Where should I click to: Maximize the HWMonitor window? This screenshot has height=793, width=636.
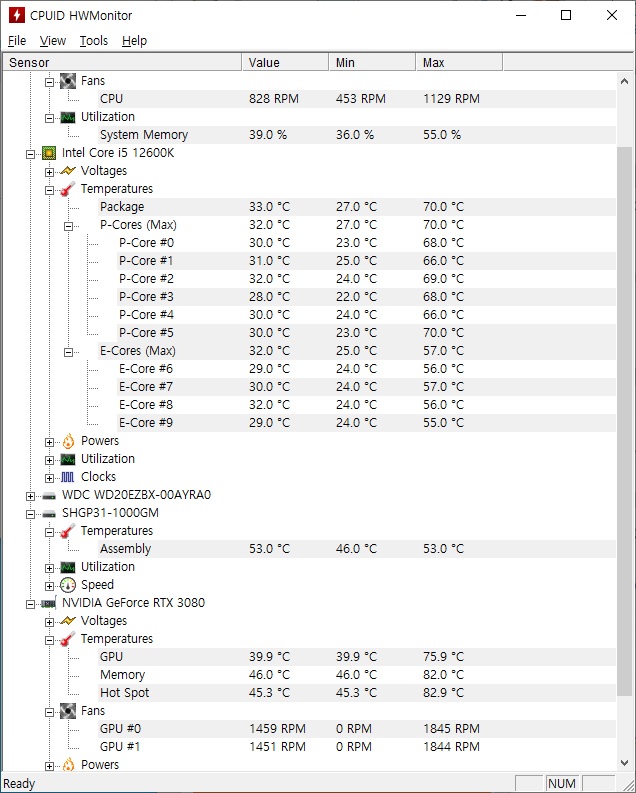click(x=566, y=15)
